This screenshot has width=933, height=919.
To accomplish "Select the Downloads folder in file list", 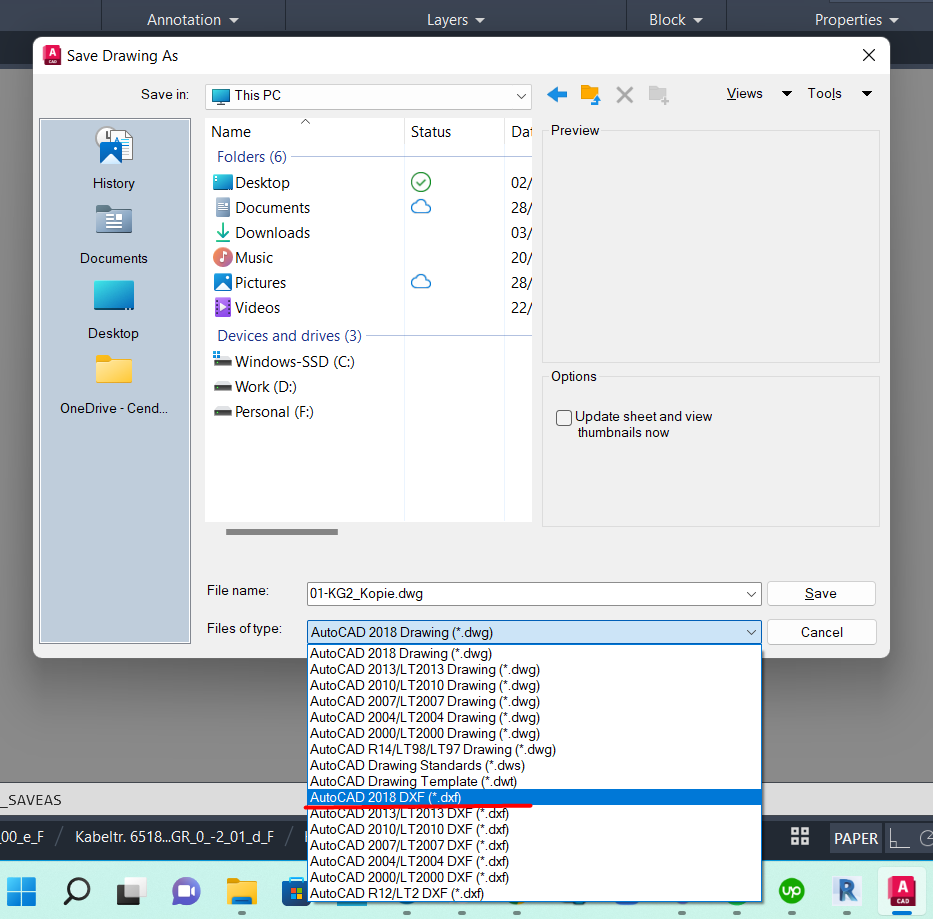I will pyautogui.click(x=262, y=233).
